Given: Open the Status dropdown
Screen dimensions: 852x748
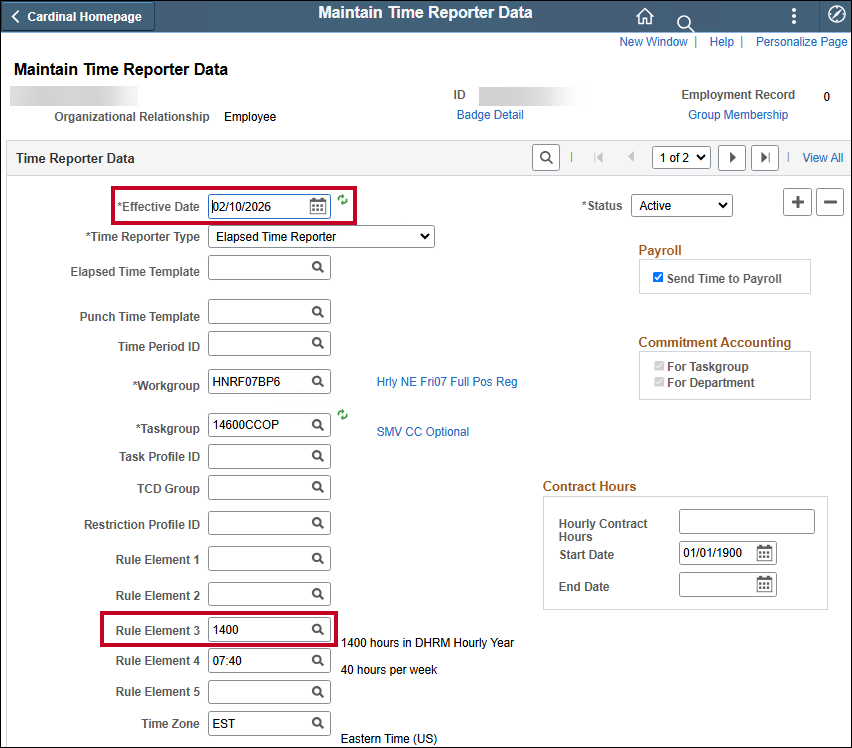Looking at the screenshot, I should (x=681, y=205).
